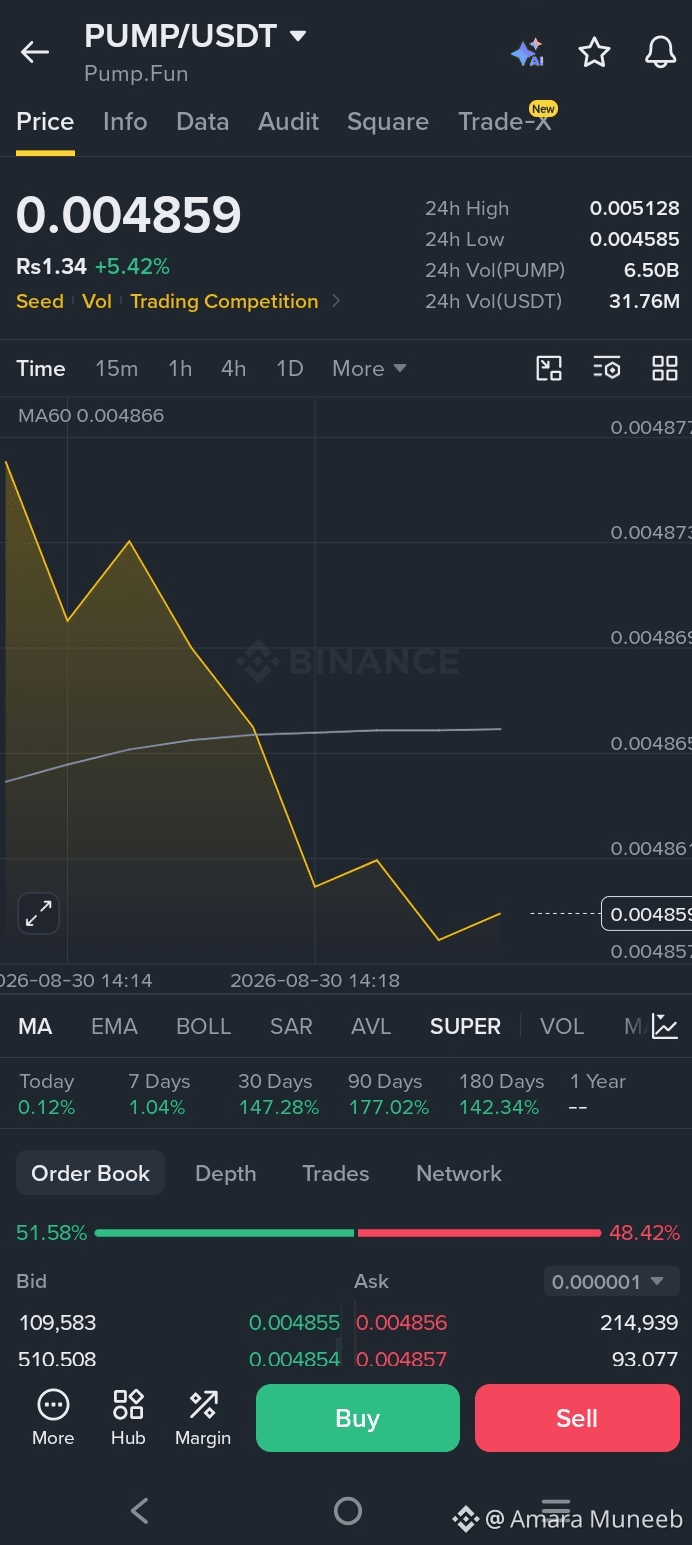Image resolution: width=692 pixels, height=1545 pixels.
Task: Tap the MA60 0.004866 indicator label
Action: (91, 415)
